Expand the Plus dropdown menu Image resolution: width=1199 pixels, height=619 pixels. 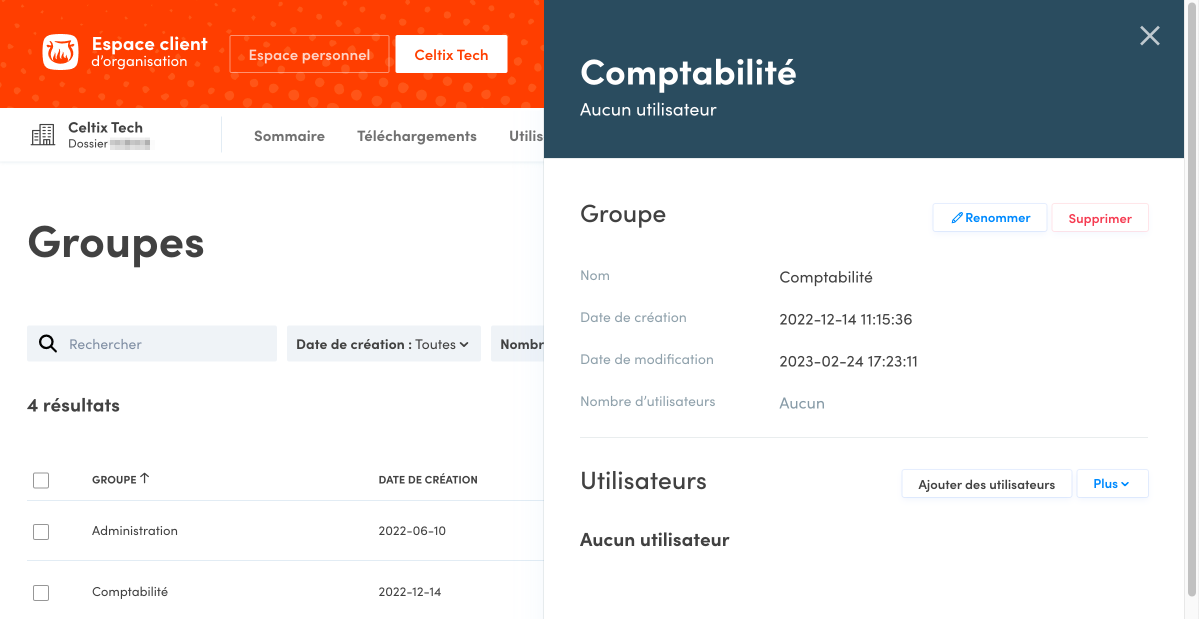pyautogui.click(x=1111, y=484)
